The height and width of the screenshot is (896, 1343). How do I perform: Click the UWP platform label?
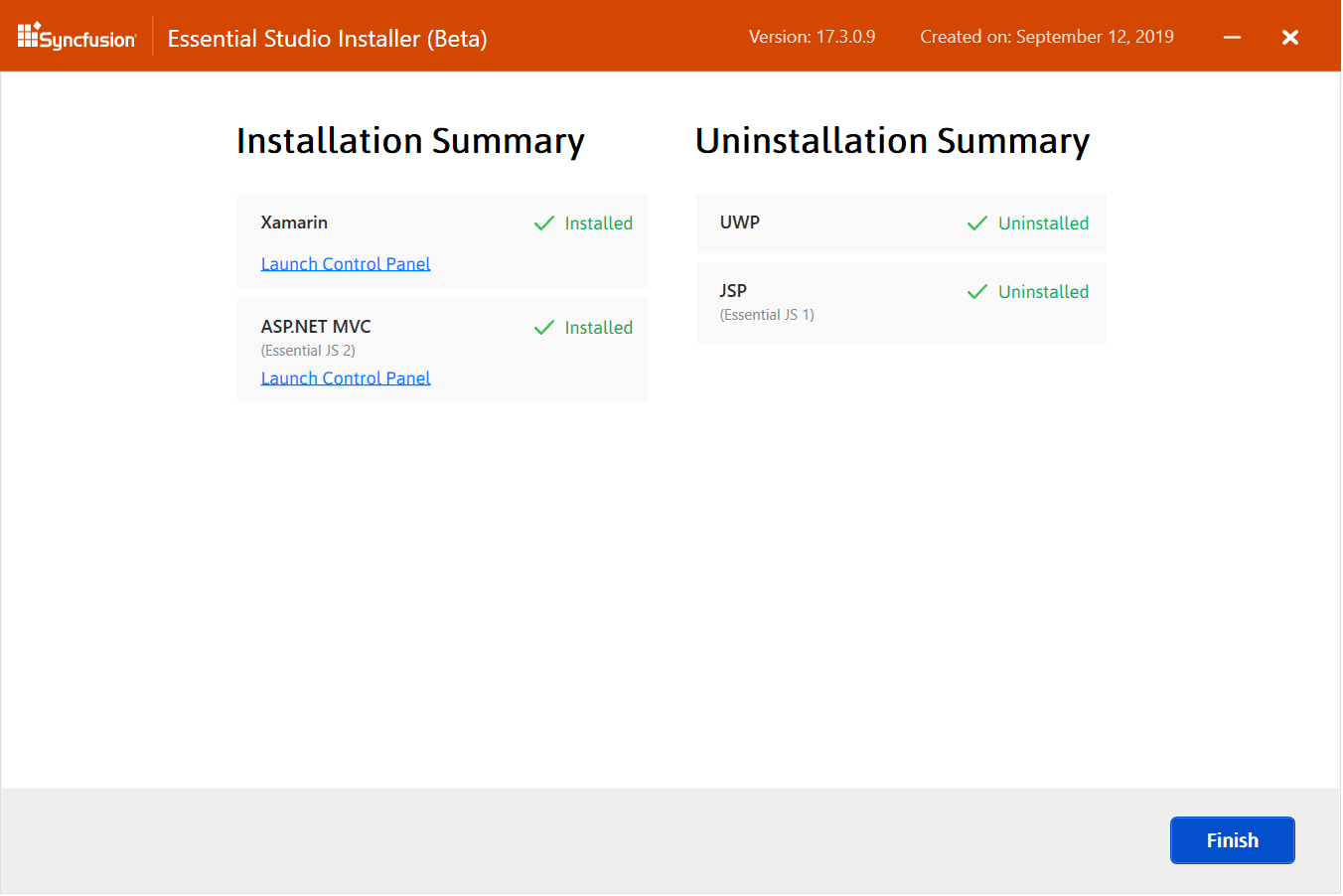click(739, 223)
